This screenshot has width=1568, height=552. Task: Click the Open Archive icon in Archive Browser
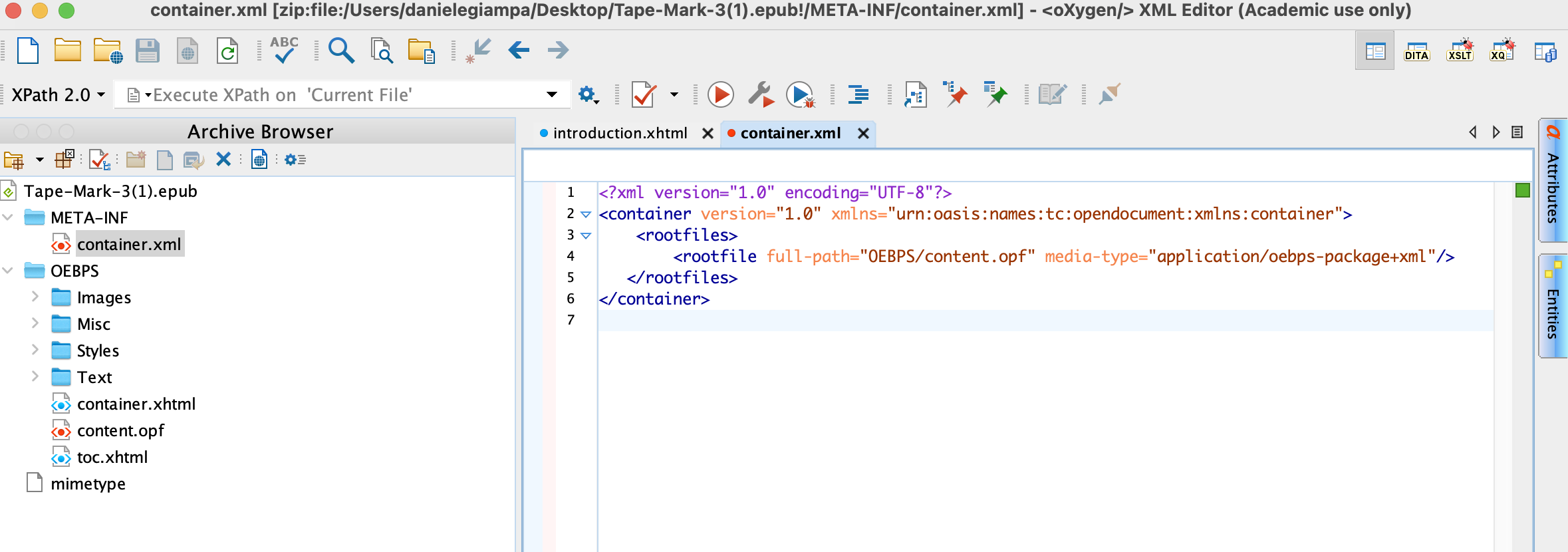[14, 160]
